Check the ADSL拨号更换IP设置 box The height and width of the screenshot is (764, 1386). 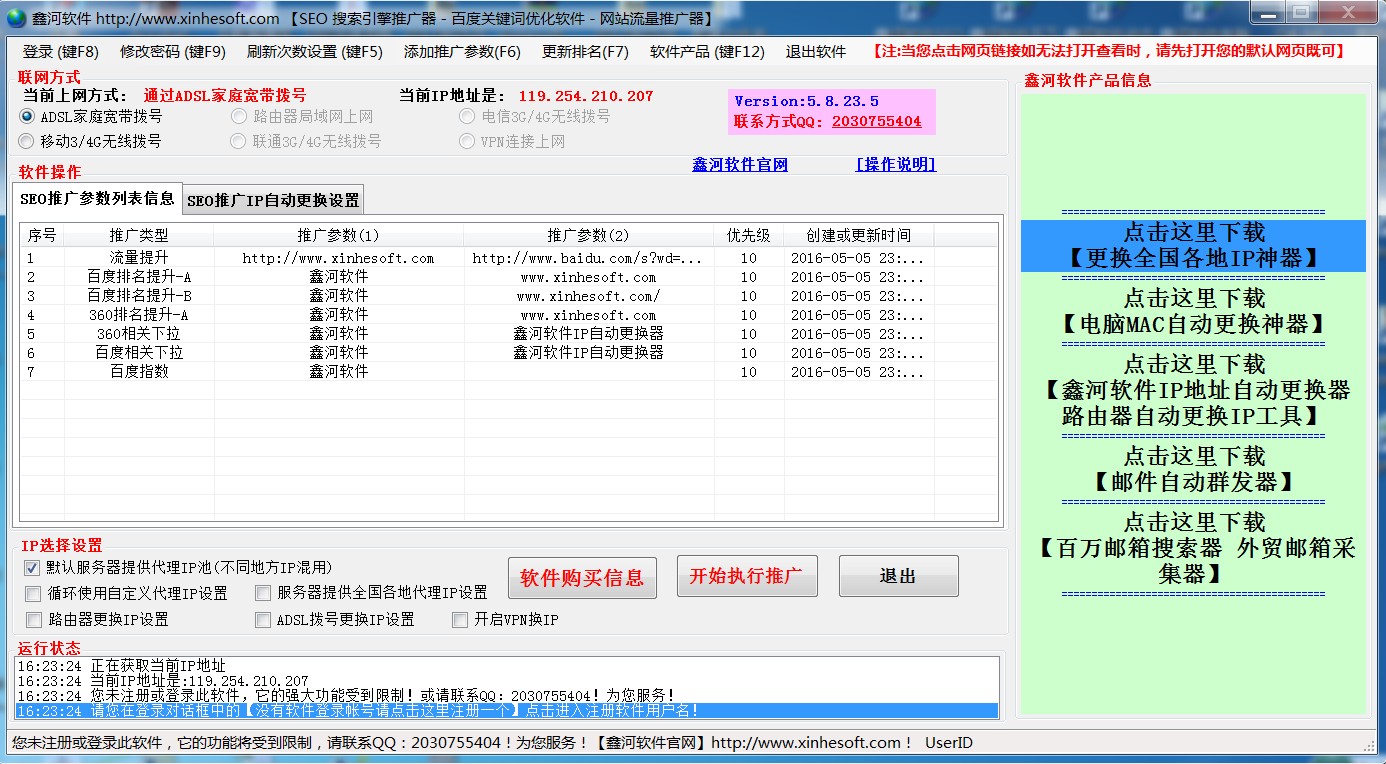click(262, 618)
